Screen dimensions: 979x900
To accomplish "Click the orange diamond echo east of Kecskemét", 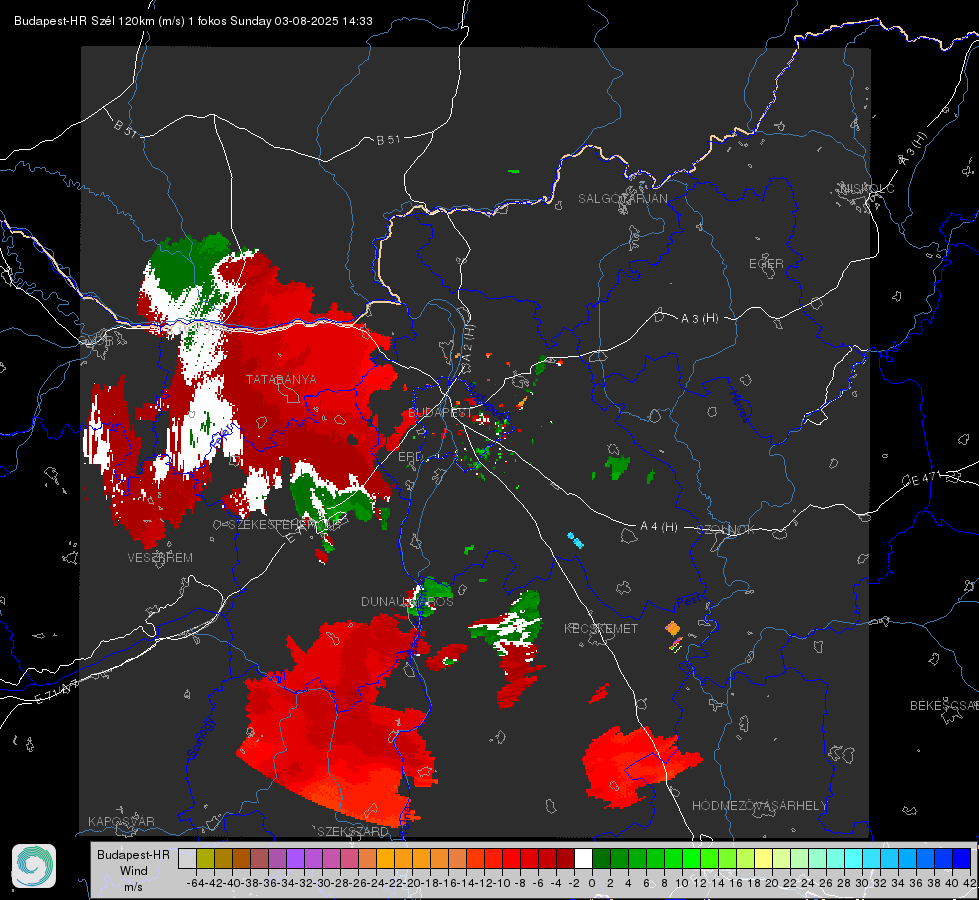I will [x=672, y=628].
